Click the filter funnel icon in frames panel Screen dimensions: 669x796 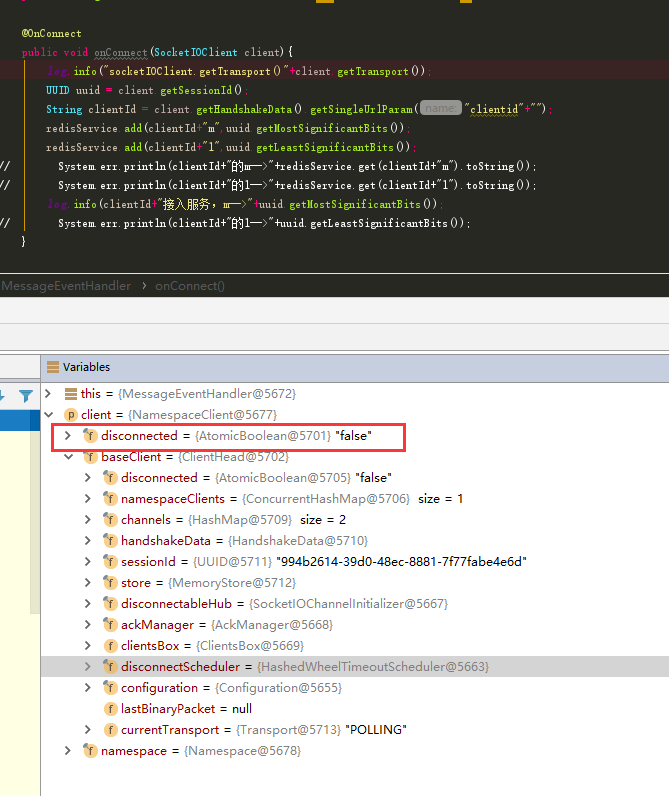(x=26, y=396)
